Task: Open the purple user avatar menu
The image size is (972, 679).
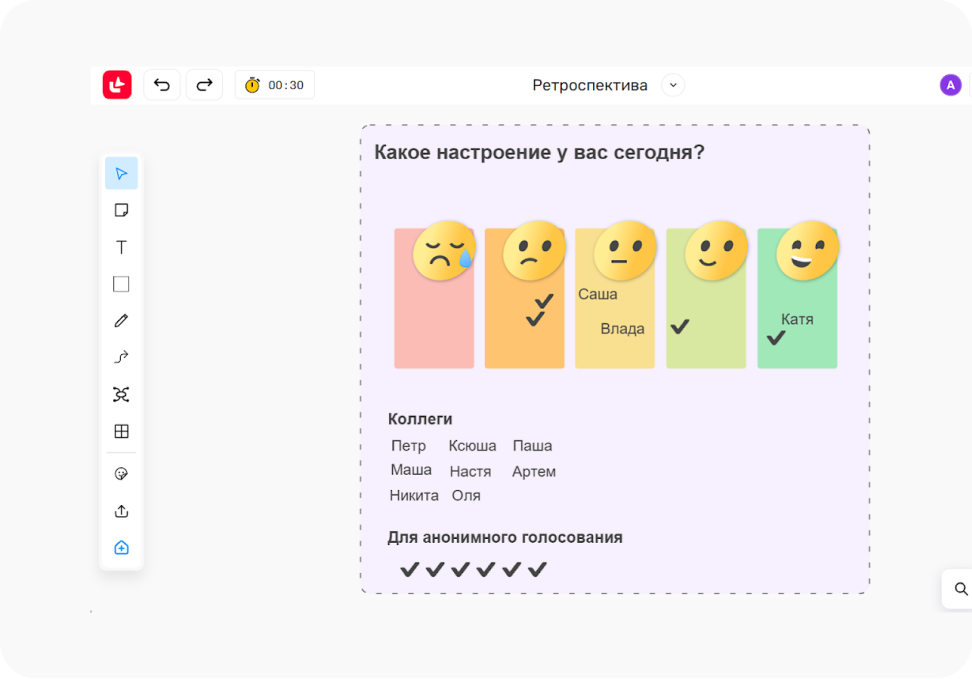Action: 950,85
